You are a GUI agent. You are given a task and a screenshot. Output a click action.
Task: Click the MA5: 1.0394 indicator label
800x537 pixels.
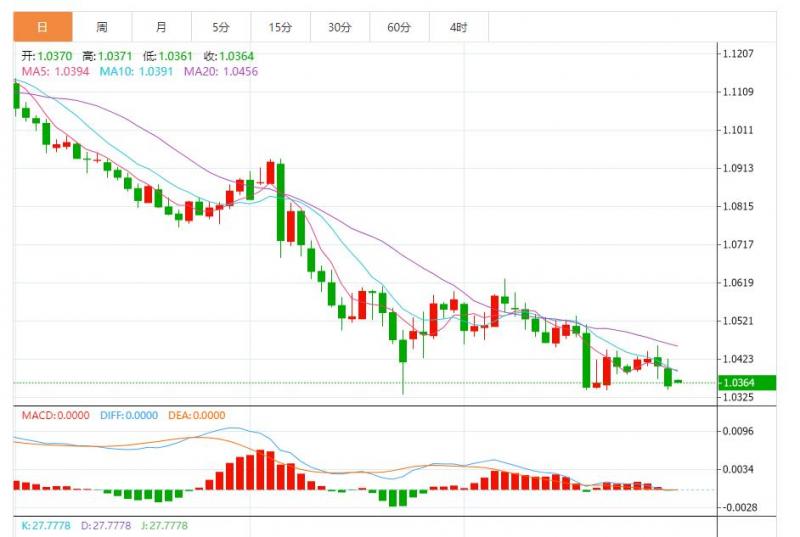click(x=56, y=71)
